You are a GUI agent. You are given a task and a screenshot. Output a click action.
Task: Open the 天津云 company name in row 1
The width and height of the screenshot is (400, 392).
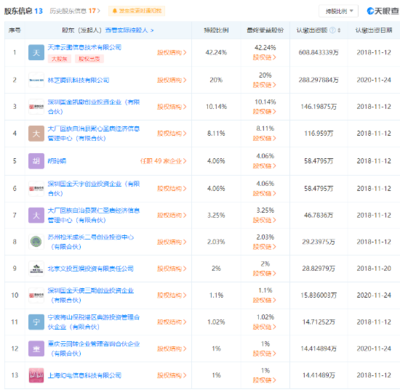[x=84, y=47]
